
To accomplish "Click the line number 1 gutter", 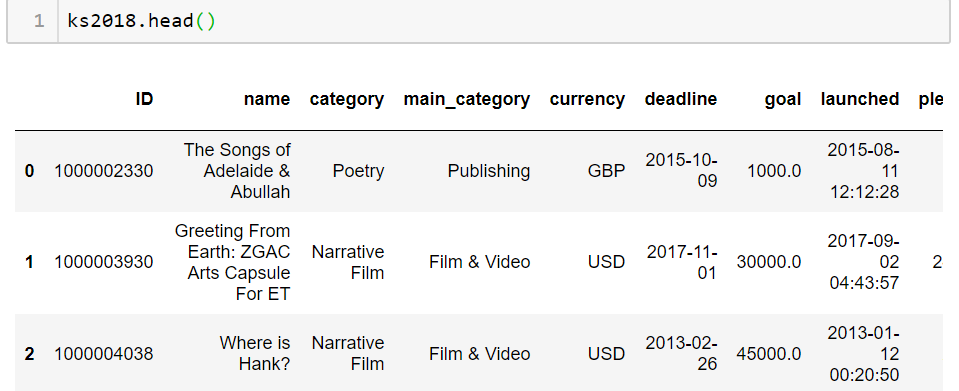I will pyautogui.click(x=39, y=21).
